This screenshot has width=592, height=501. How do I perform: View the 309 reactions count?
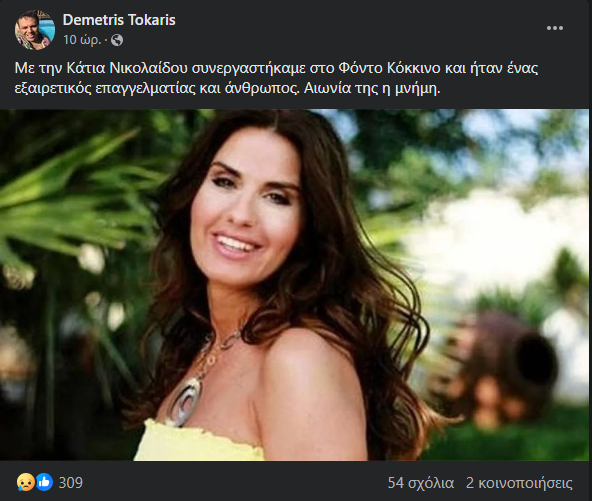click(x=71, y=483)
